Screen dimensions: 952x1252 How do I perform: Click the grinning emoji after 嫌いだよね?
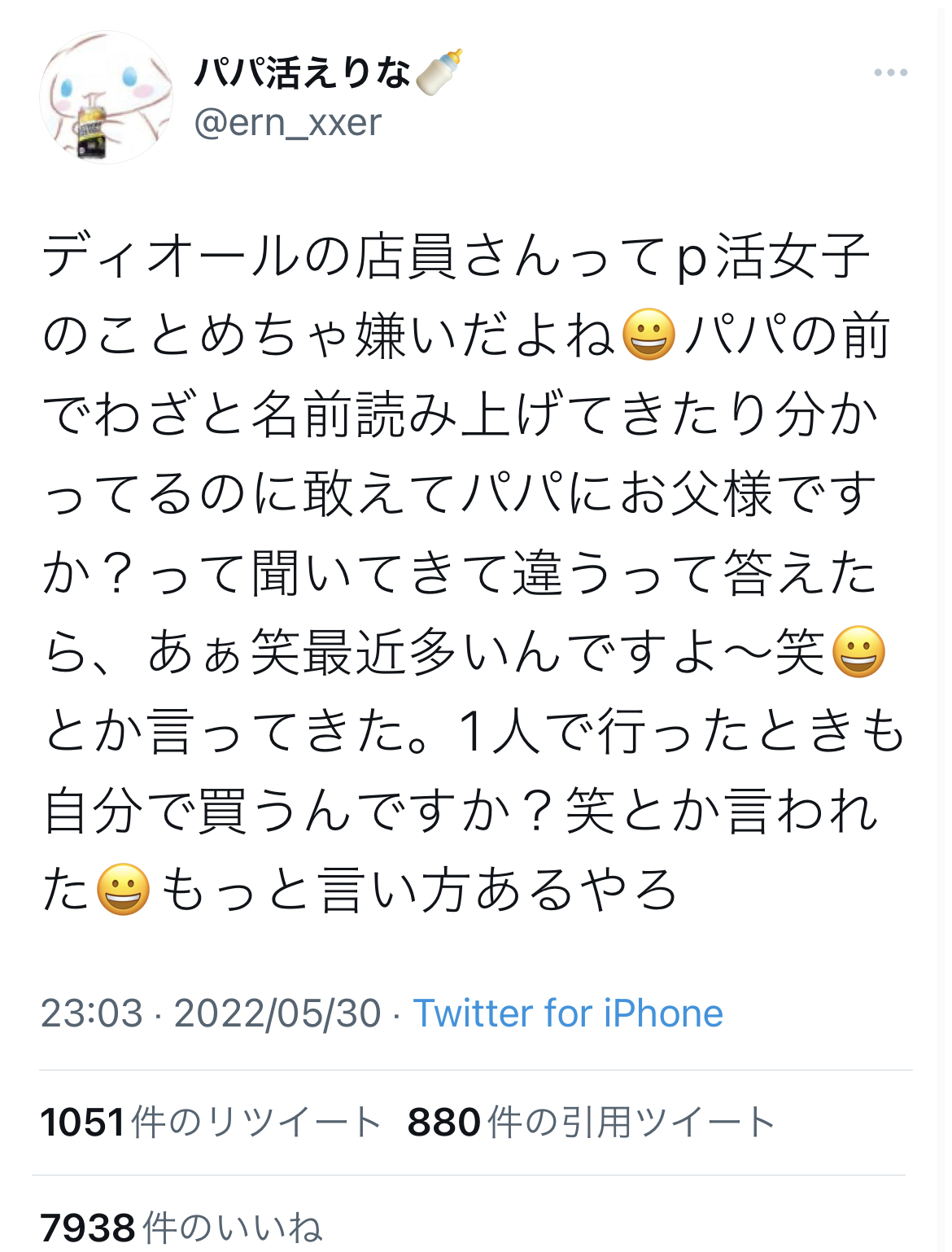click(x=648, y=335)
